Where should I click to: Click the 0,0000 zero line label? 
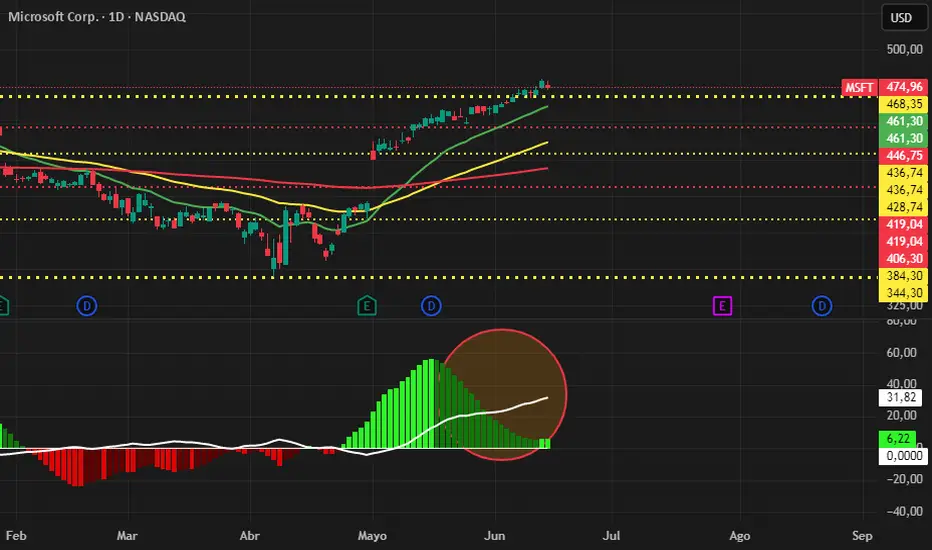pos(903,456)
